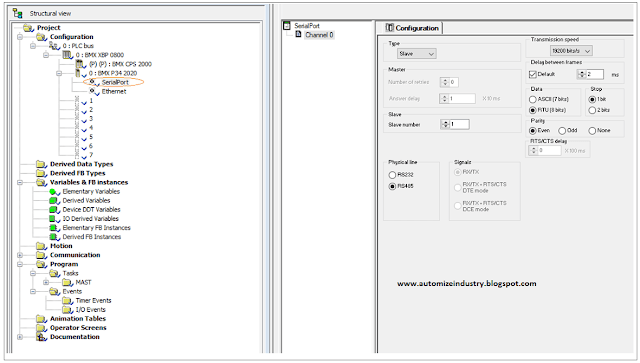Click the Documentation book icon
The width and height of the screenshot is (640, 363).
pos(41,337)
